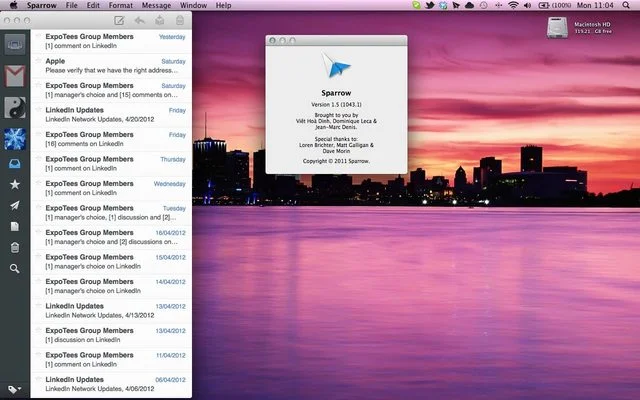Open the Window menu
Viewport: 640px width, 400px height.
[x=193, y=5]
